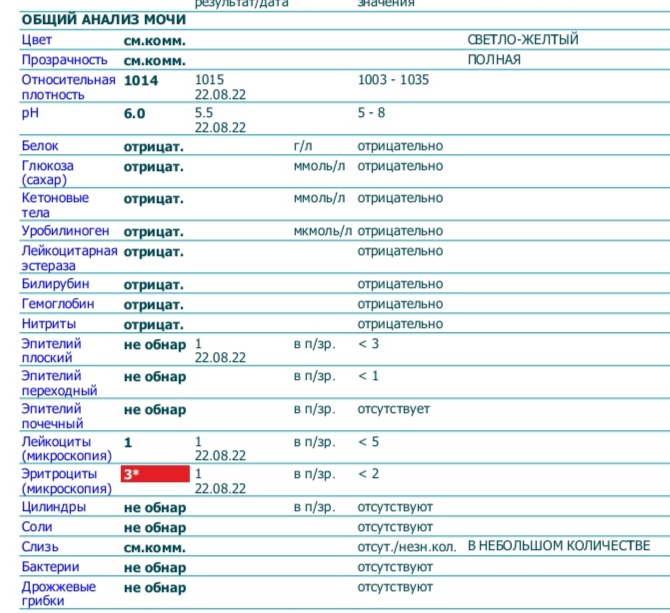Select the Уробилиноген label
670x613 pixels.
tap(65, 231)
